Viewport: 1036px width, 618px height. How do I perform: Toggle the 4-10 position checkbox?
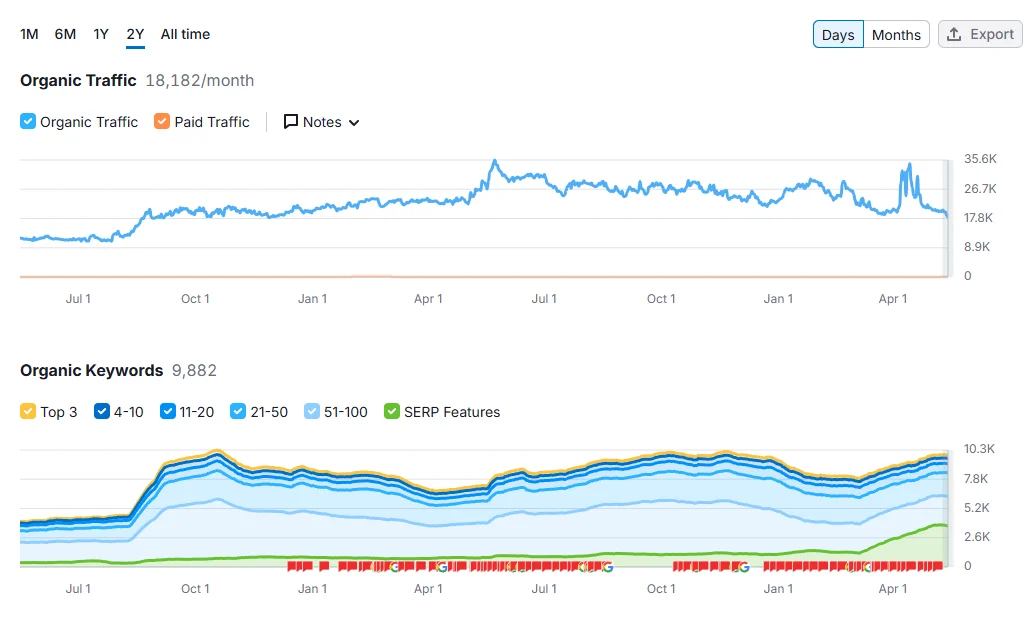click(102, 412)
